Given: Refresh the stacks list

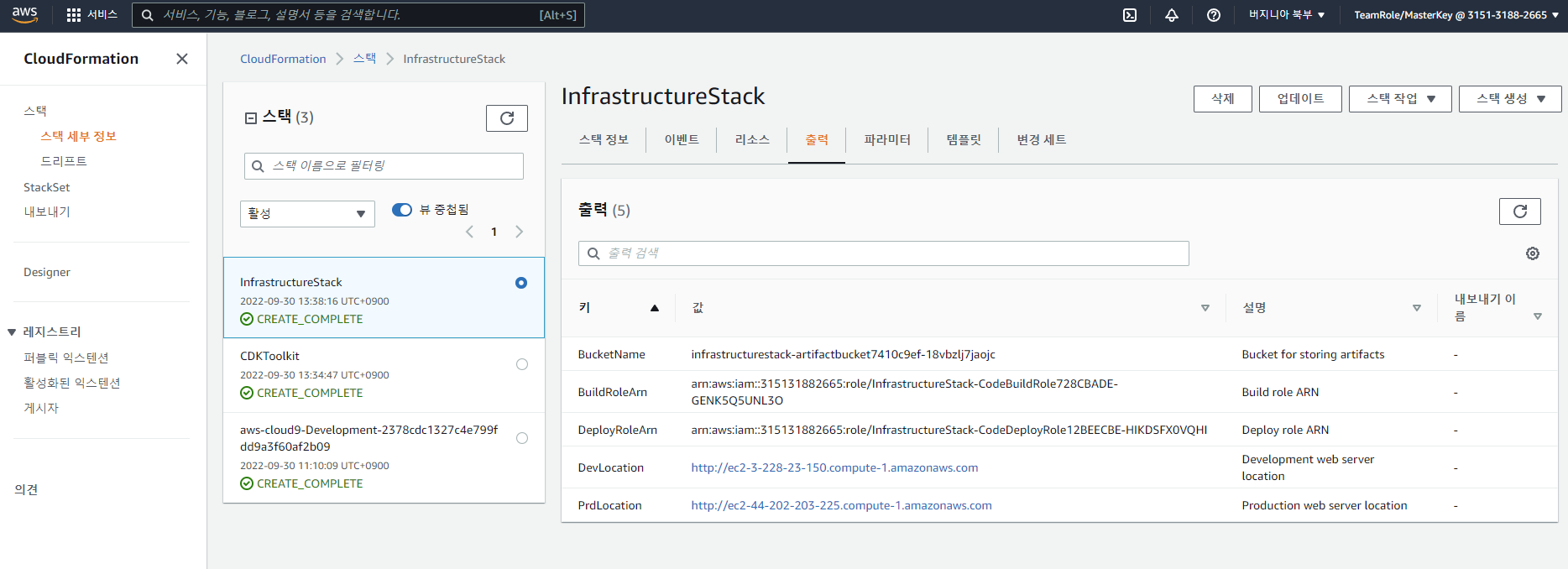Looking at the screenshot, I should pos(507,118).
